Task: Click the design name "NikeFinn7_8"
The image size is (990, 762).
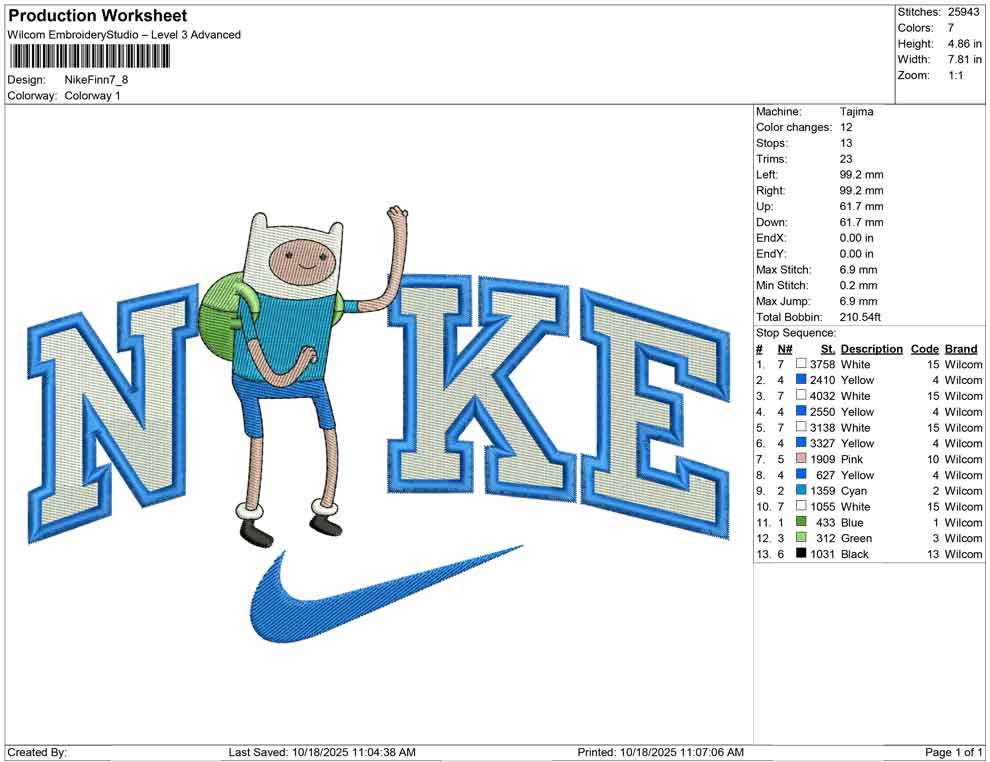Action: [x=96, y=80]
